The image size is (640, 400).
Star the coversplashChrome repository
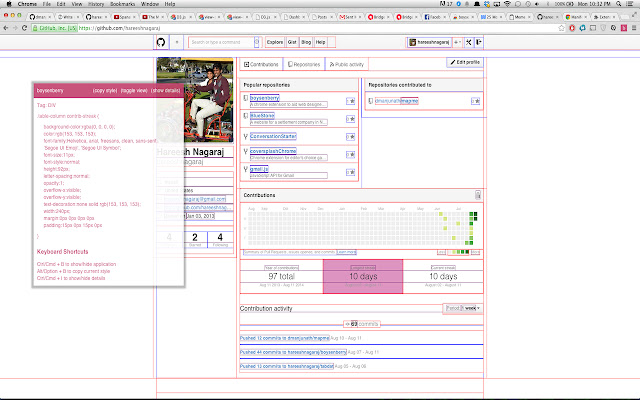350,155
